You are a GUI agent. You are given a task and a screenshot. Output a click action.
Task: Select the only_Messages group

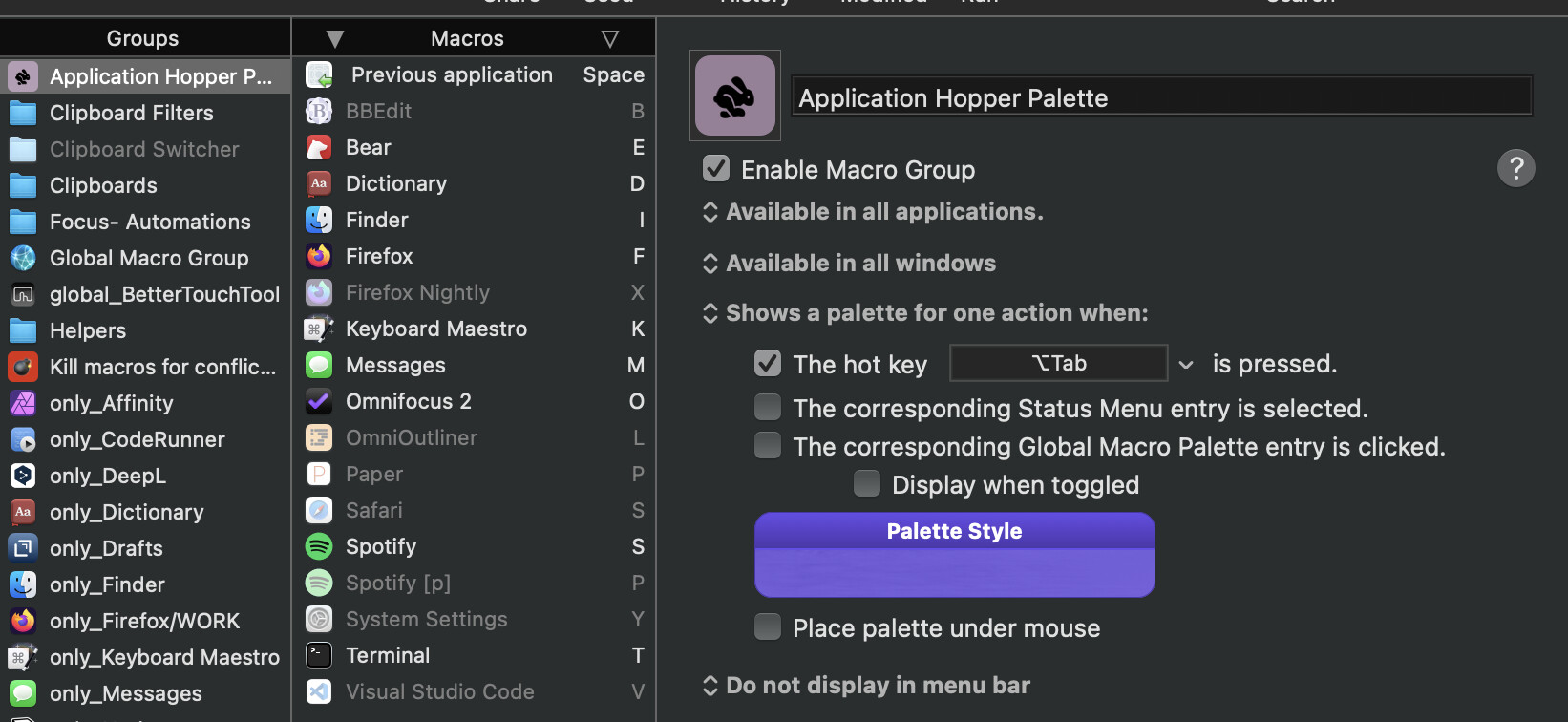click(145, 693)
